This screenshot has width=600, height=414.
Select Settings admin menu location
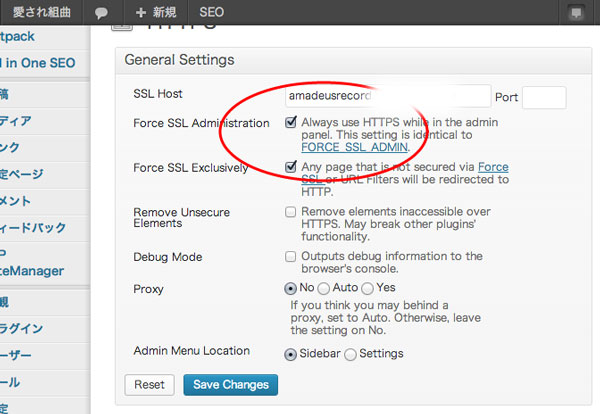[x=350, y=354]
